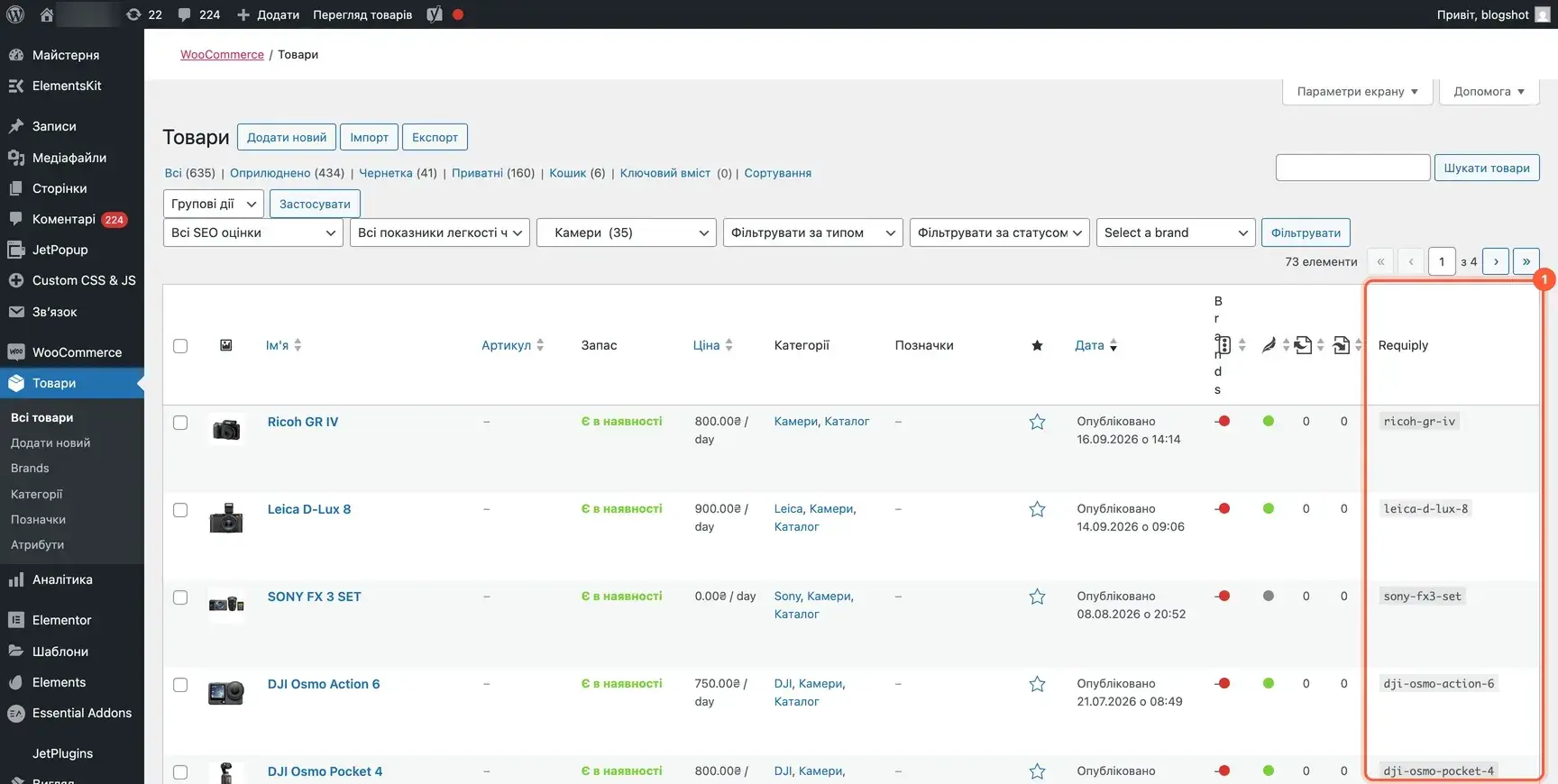Open the WooCommerce breadcrumb link
Screen dimensions: 1558x784
[x=222, y=54]
